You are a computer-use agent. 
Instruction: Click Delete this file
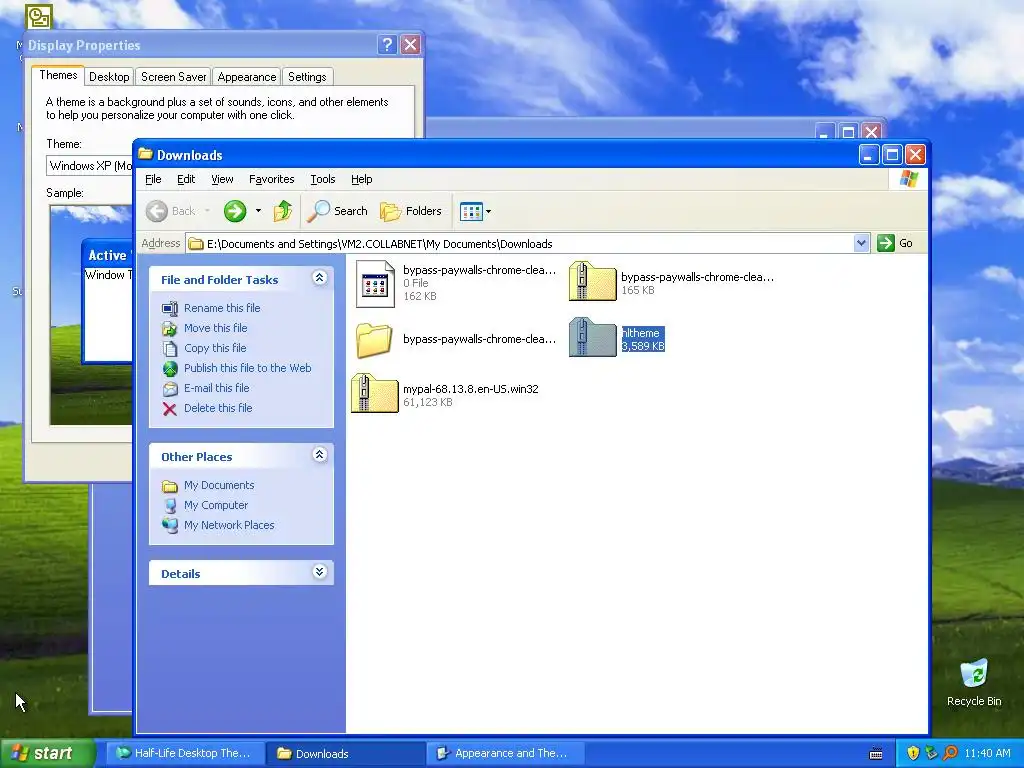tap(217, 408)
